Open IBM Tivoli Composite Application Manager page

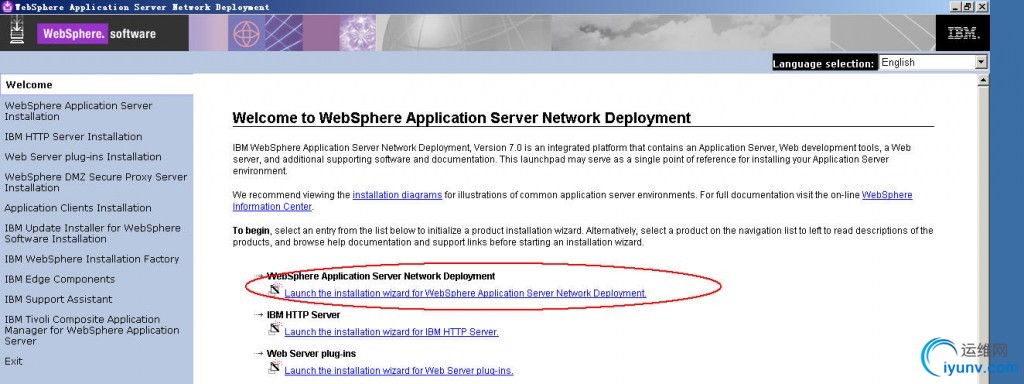[91, 330]
